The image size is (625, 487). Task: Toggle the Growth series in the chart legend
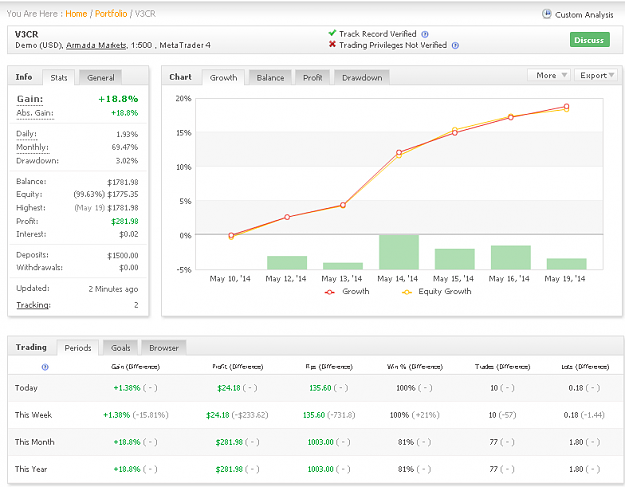347,292
